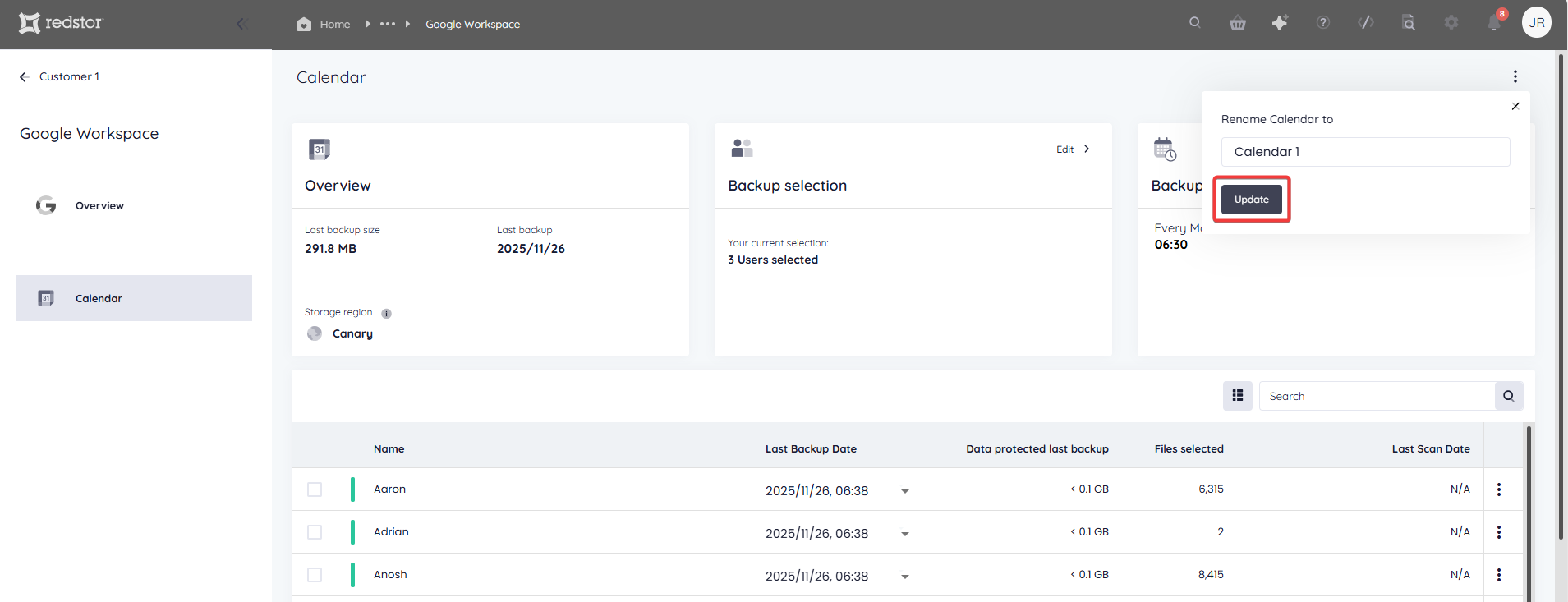Sort by Last Backup Date column header
The width and height of the screenshot is (1568, 602).
811,448
